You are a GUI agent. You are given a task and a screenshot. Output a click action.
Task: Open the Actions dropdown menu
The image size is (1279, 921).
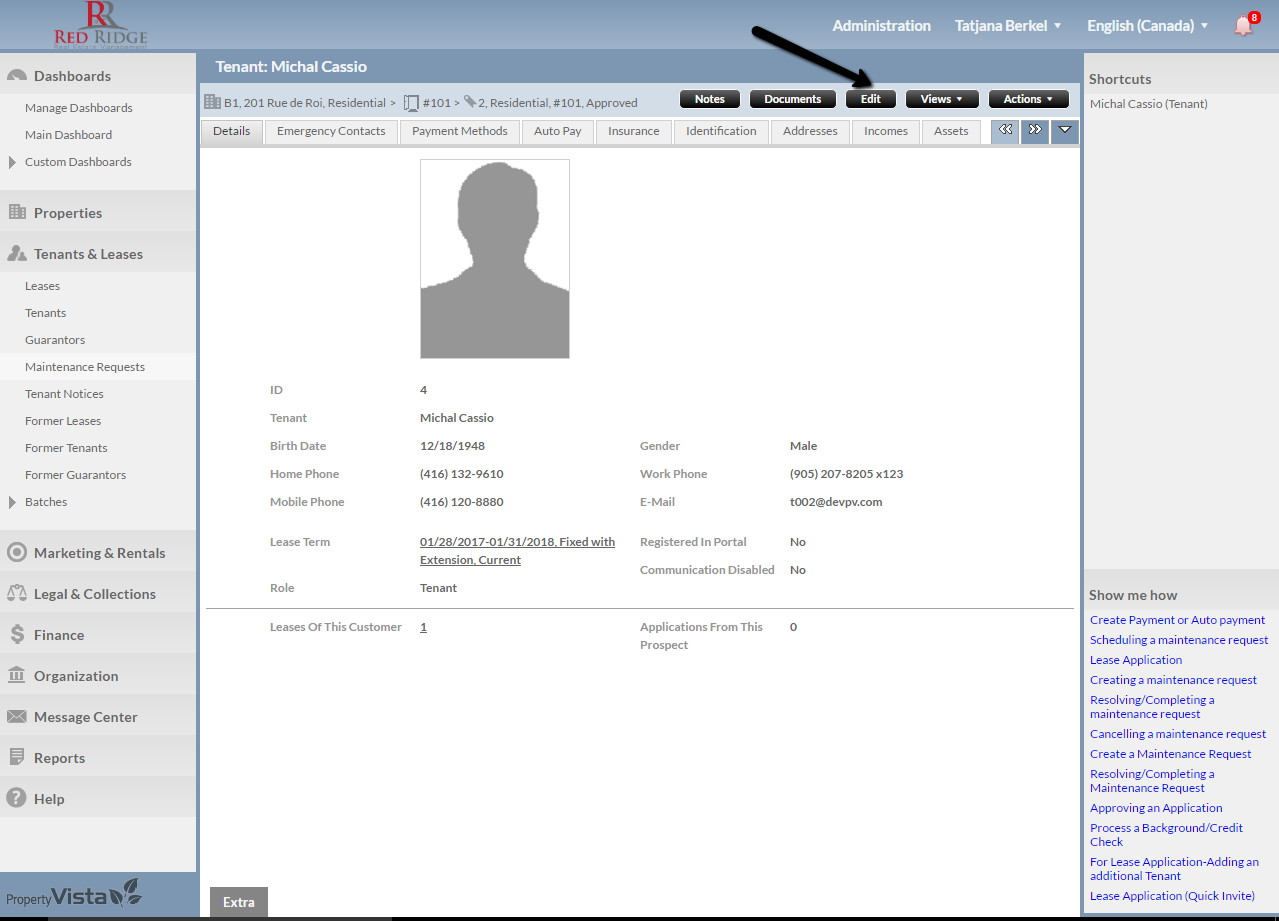1028,99
